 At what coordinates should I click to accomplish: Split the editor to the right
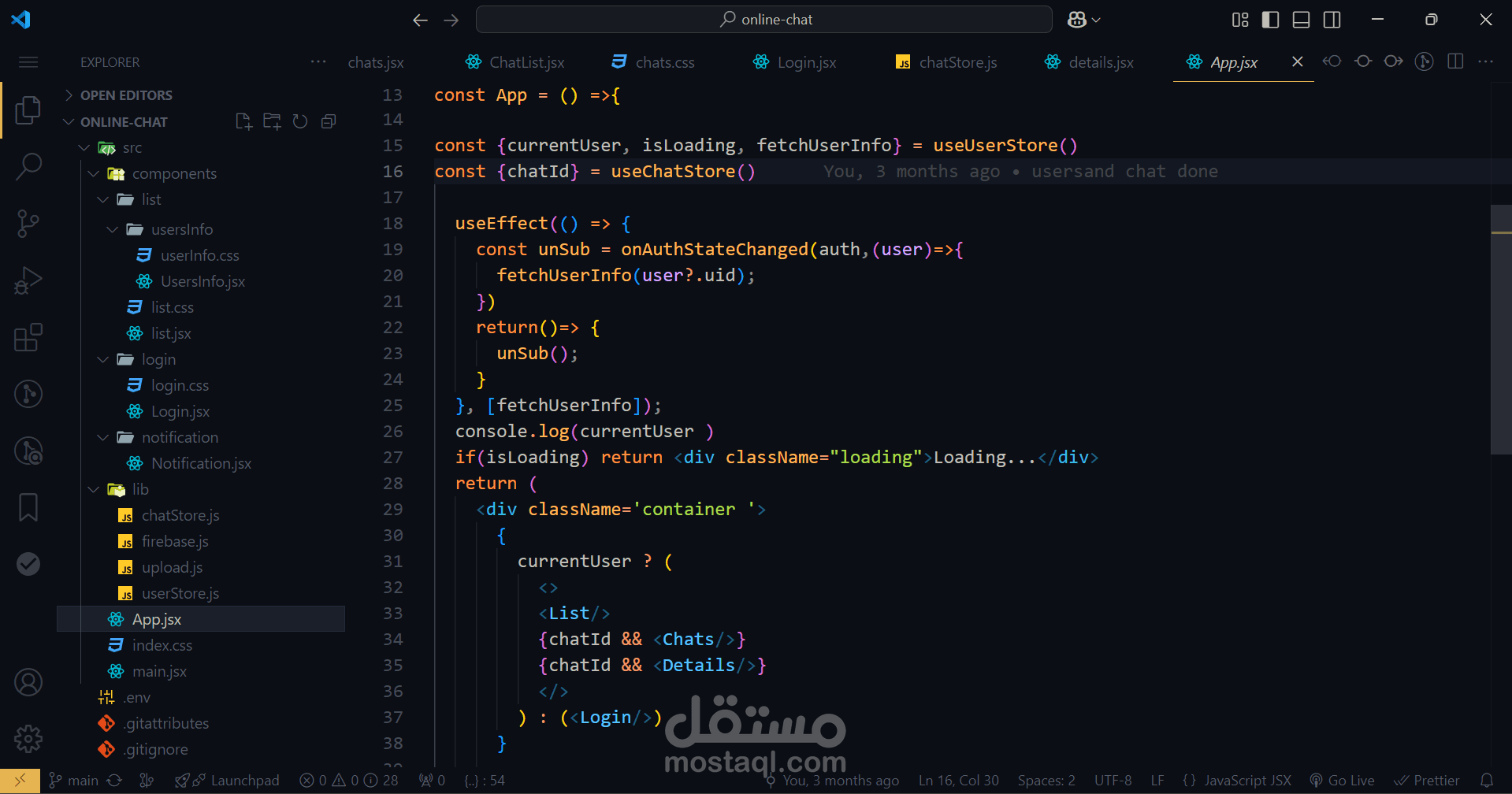tap(1455, 61)
